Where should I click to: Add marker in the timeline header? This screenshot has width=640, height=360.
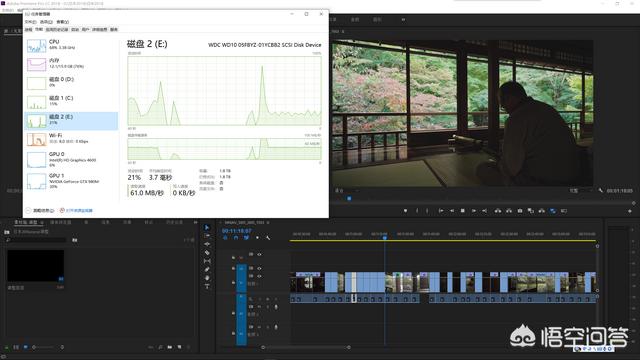tap(257, 238)
